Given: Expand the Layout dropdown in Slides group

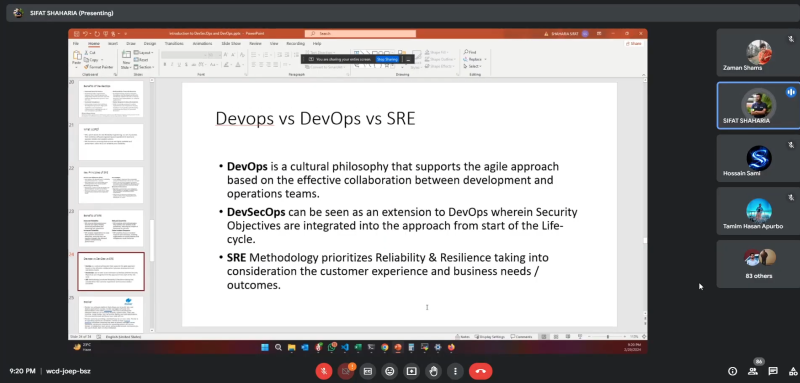Looking at the screenshot, I should tap(143, 53).
